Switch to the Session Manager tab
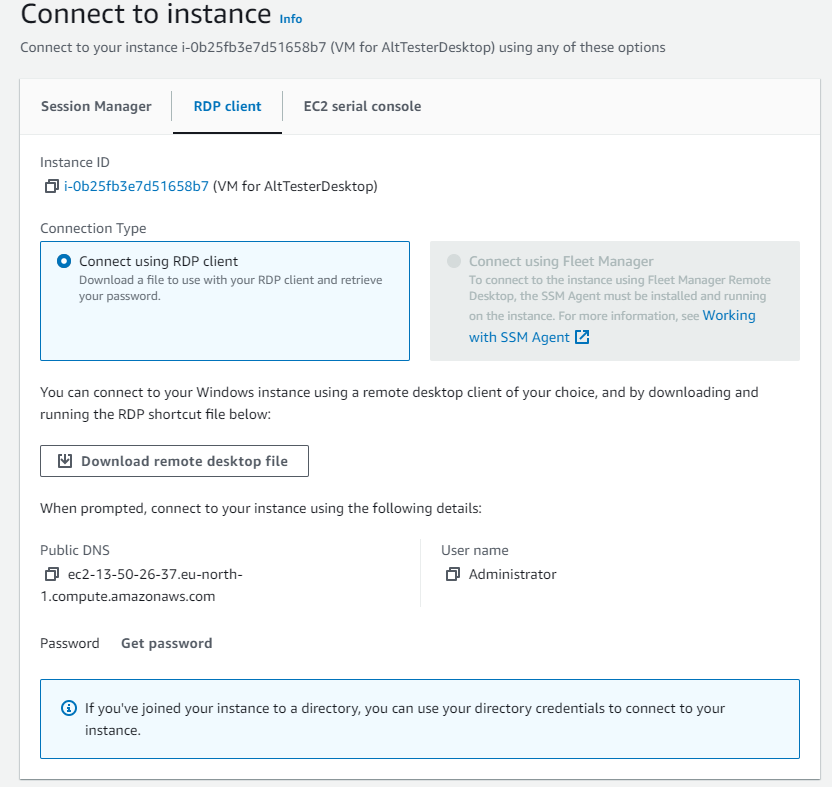The height and width of the screenshot is (787, 832). (x=96, y=106)
